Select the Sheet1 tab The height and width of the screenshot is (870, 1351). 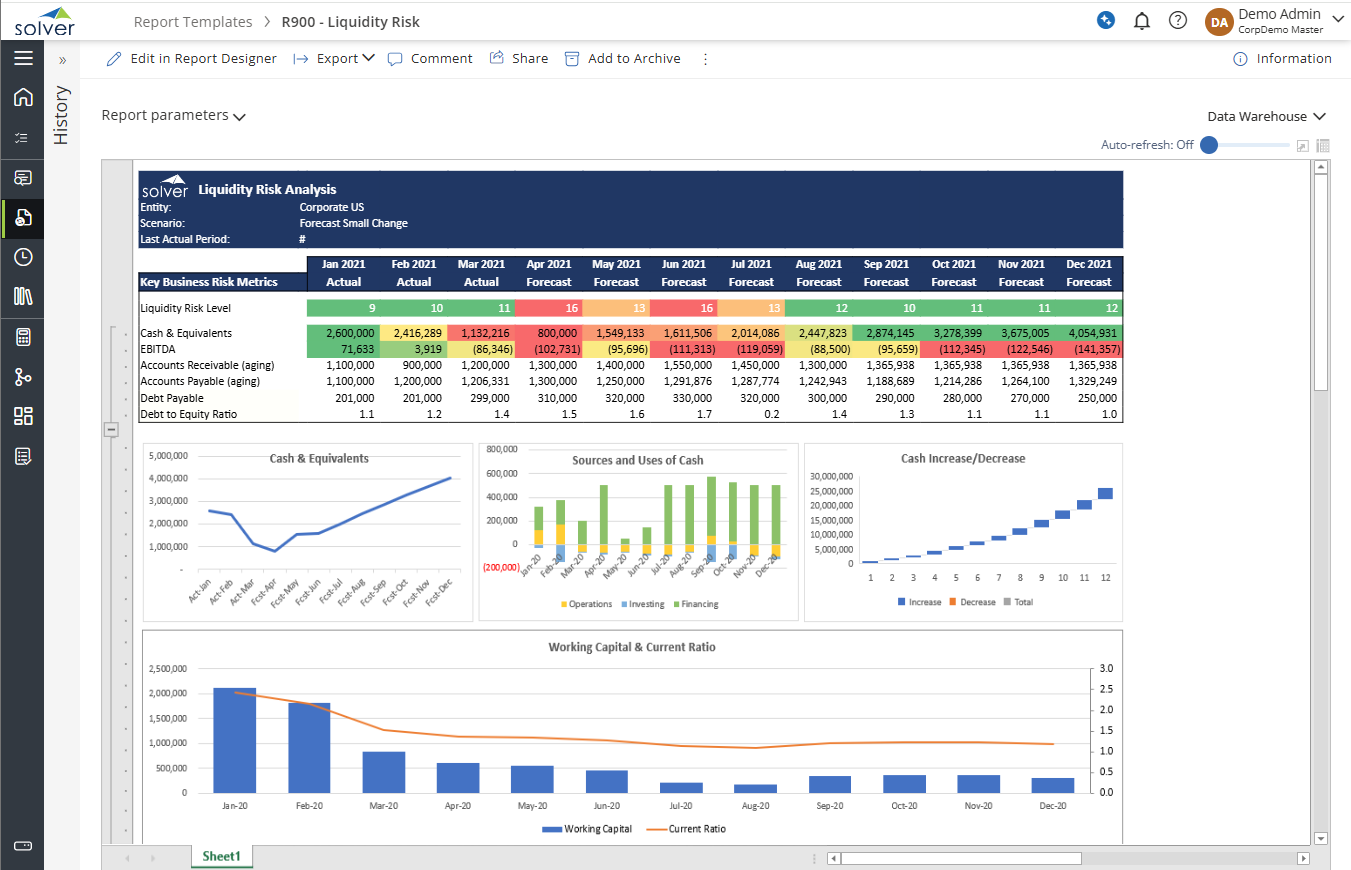[221, 857]
